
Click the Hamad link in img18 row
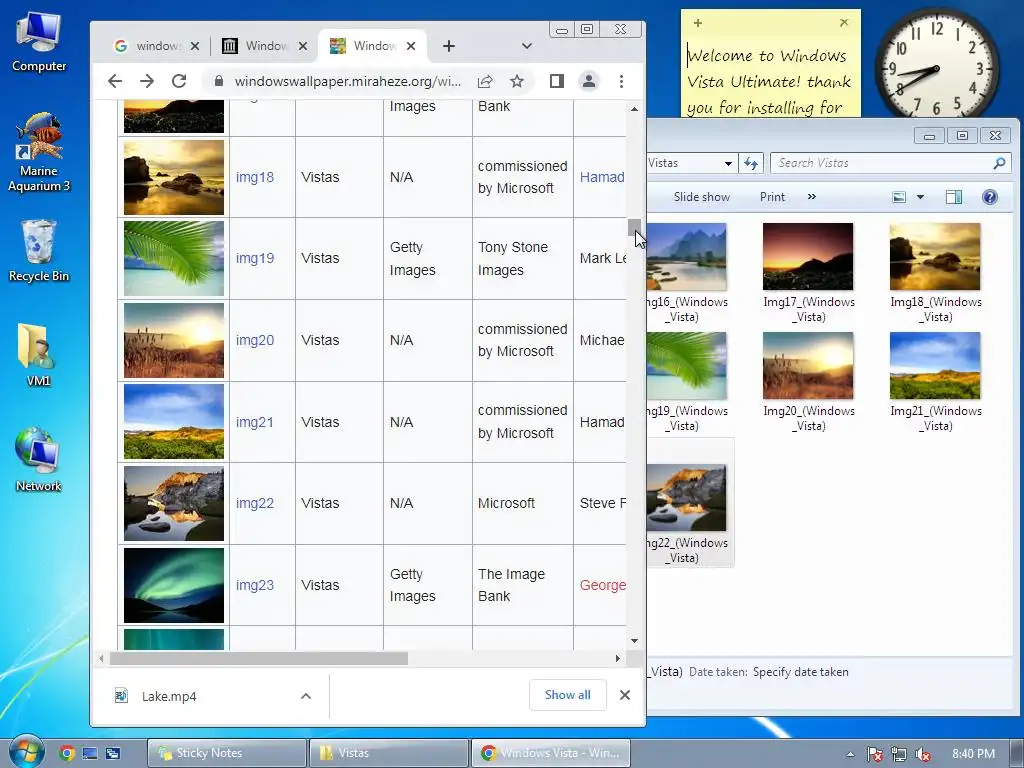click(x=602, y=177)
